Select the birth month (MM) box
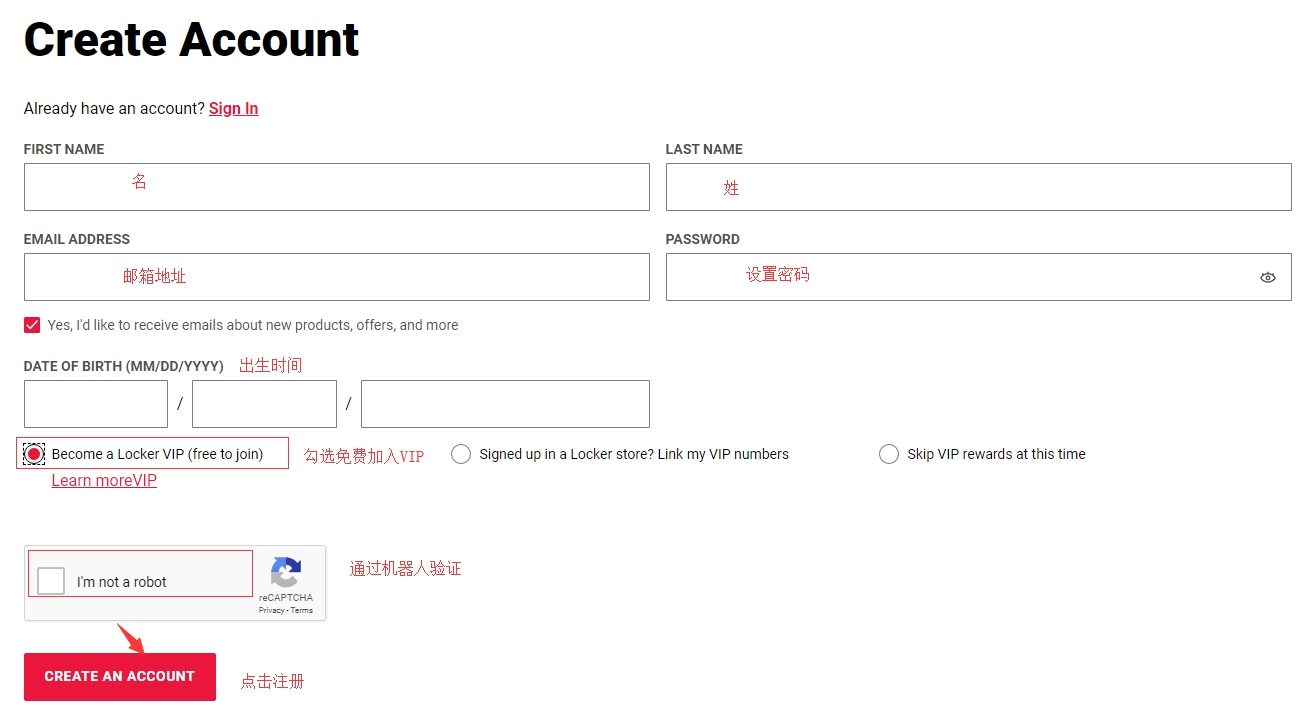The image size is (1298, 707). 96,404
